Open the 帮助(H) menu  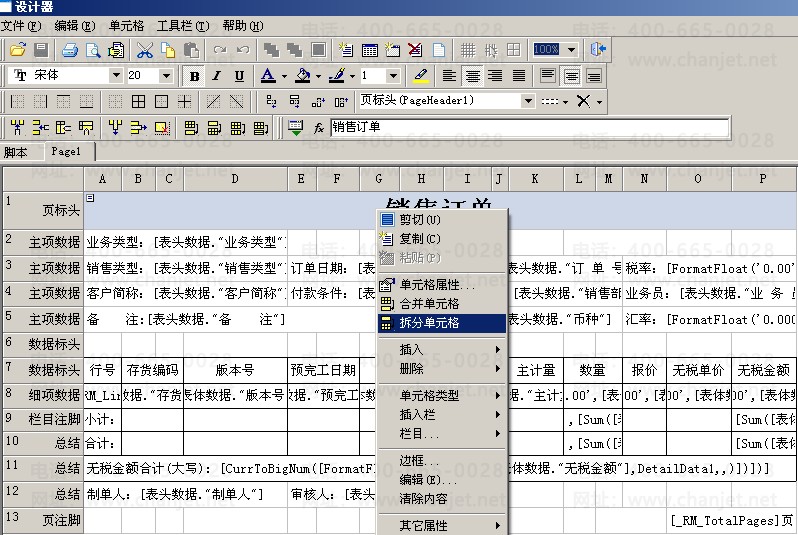(243, 25)
